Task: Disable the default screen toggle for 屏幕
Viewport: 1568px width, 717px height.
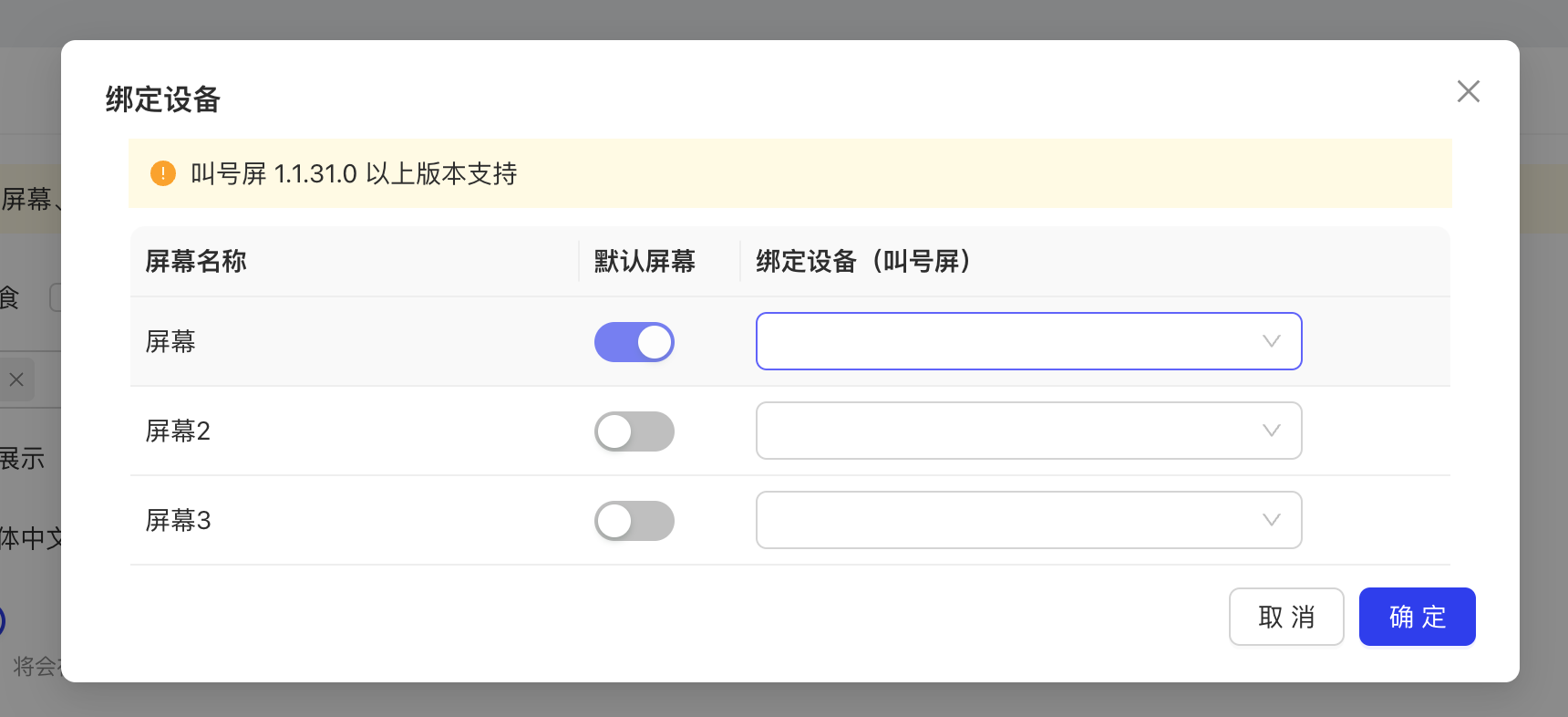Action: [634, 342]
